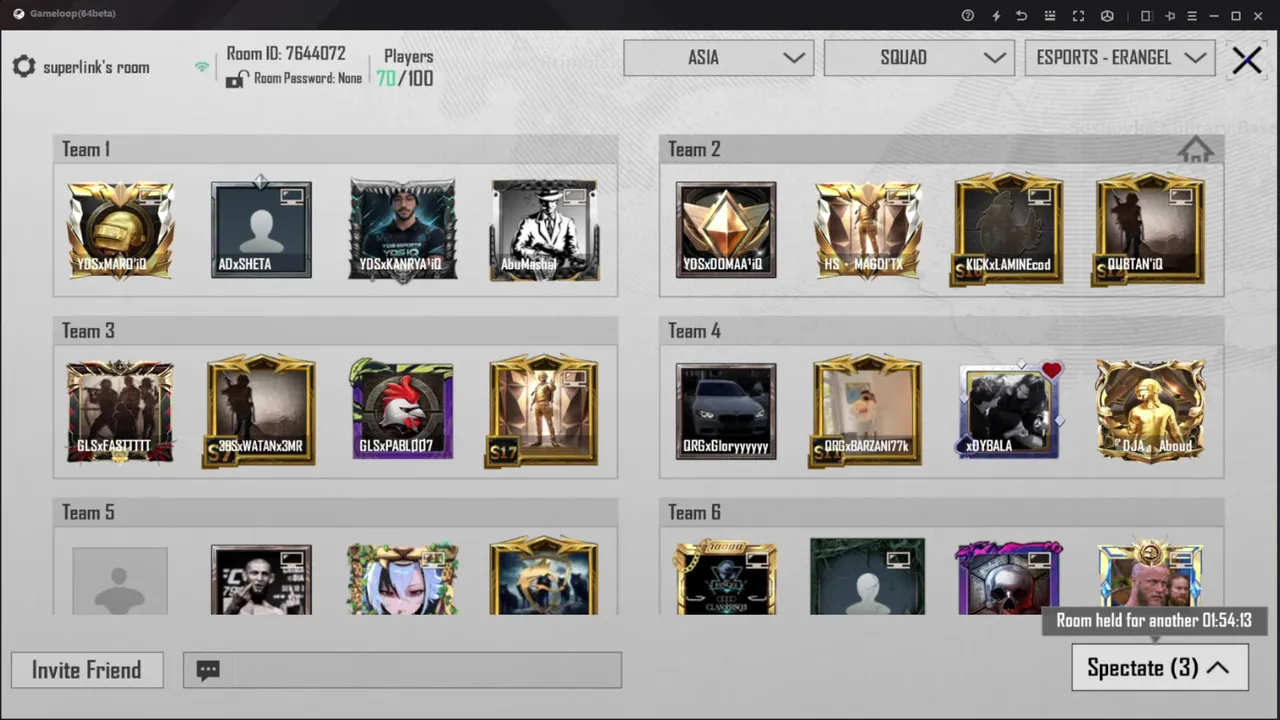Select Team 5 fighter photo avatar

pos(261,580)
